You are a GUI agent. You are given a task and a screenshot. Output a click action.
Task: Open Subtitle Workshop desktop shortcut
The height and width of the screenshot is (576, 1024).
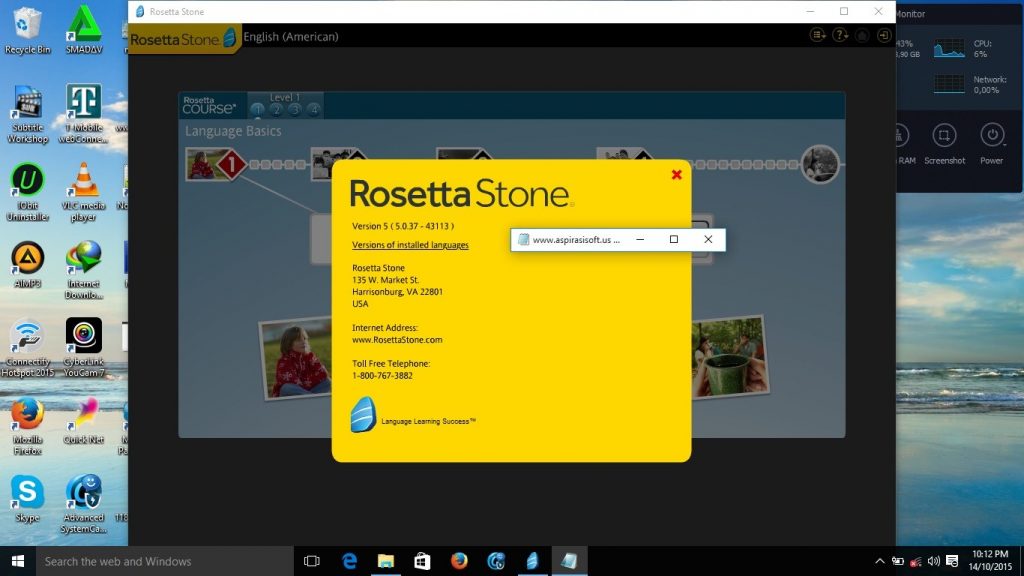tap(27, 114)
